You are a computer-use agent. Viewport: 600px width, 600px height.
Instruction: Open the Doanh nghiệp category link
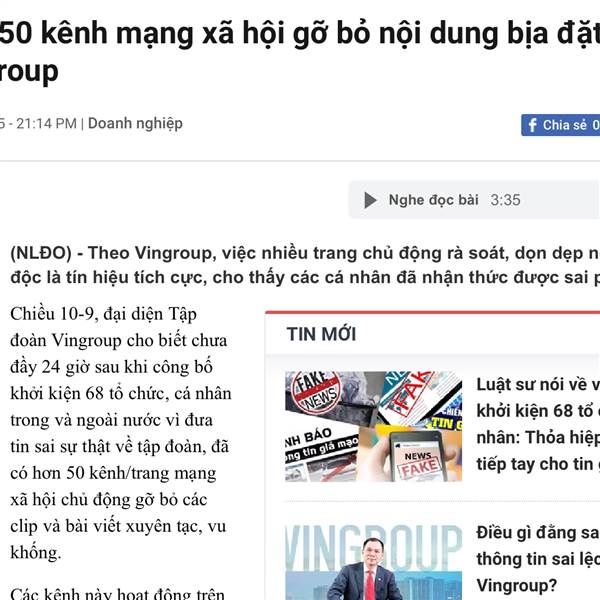tap(135, 124)
